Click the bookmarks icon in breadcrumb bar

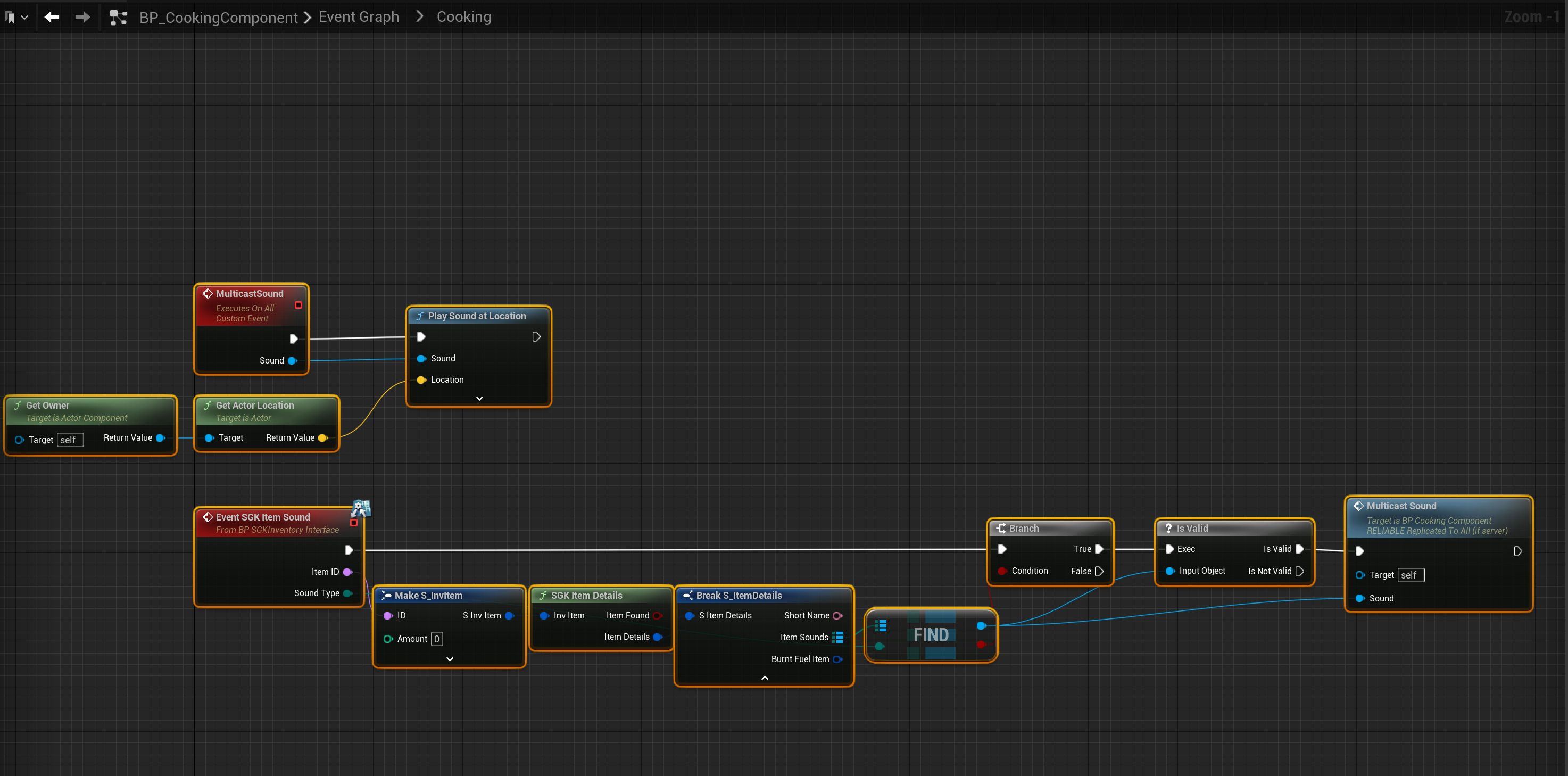click(10, 18)
